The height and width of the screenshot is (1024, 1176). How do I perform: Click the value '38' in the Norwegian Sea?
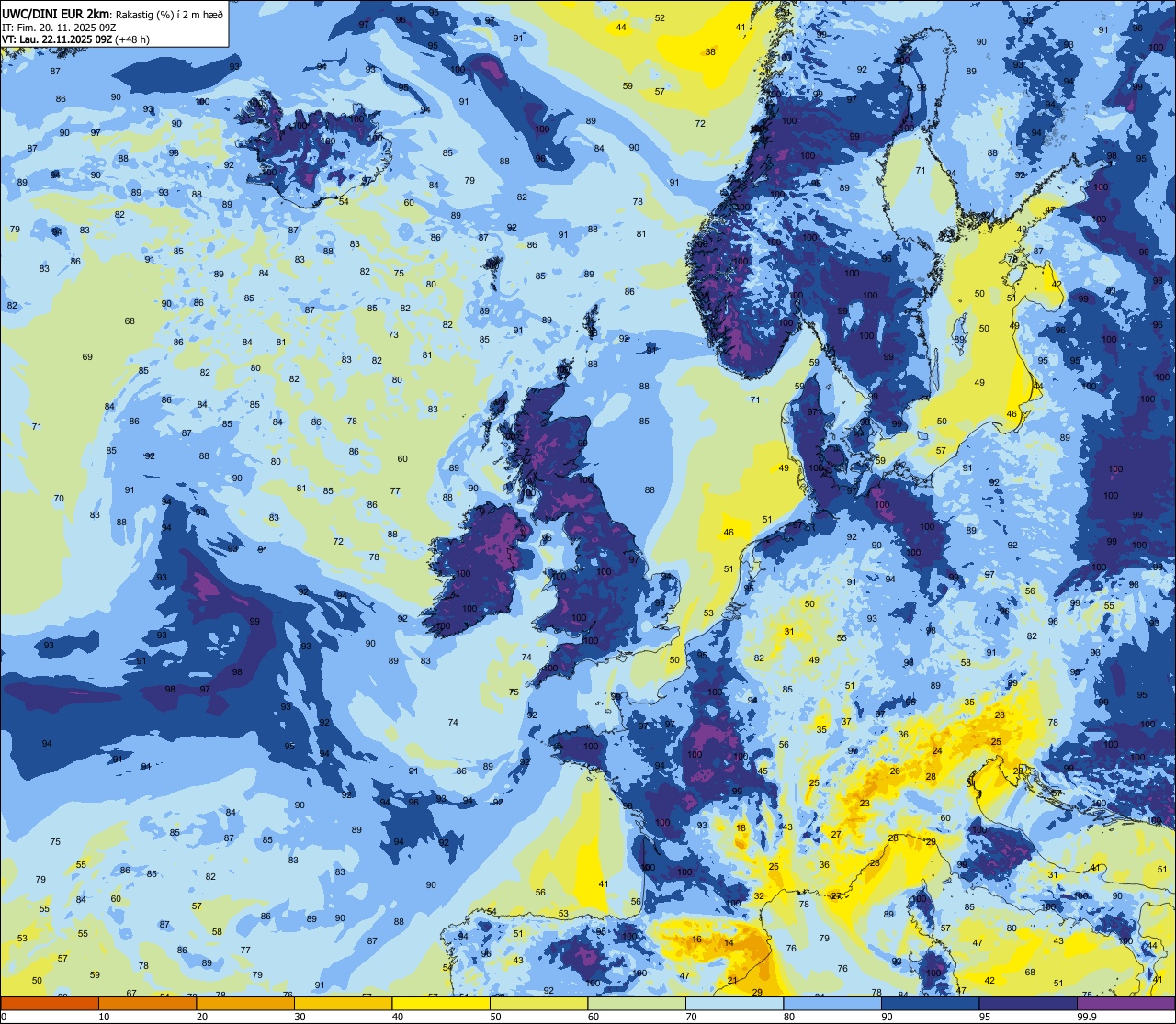710,52
